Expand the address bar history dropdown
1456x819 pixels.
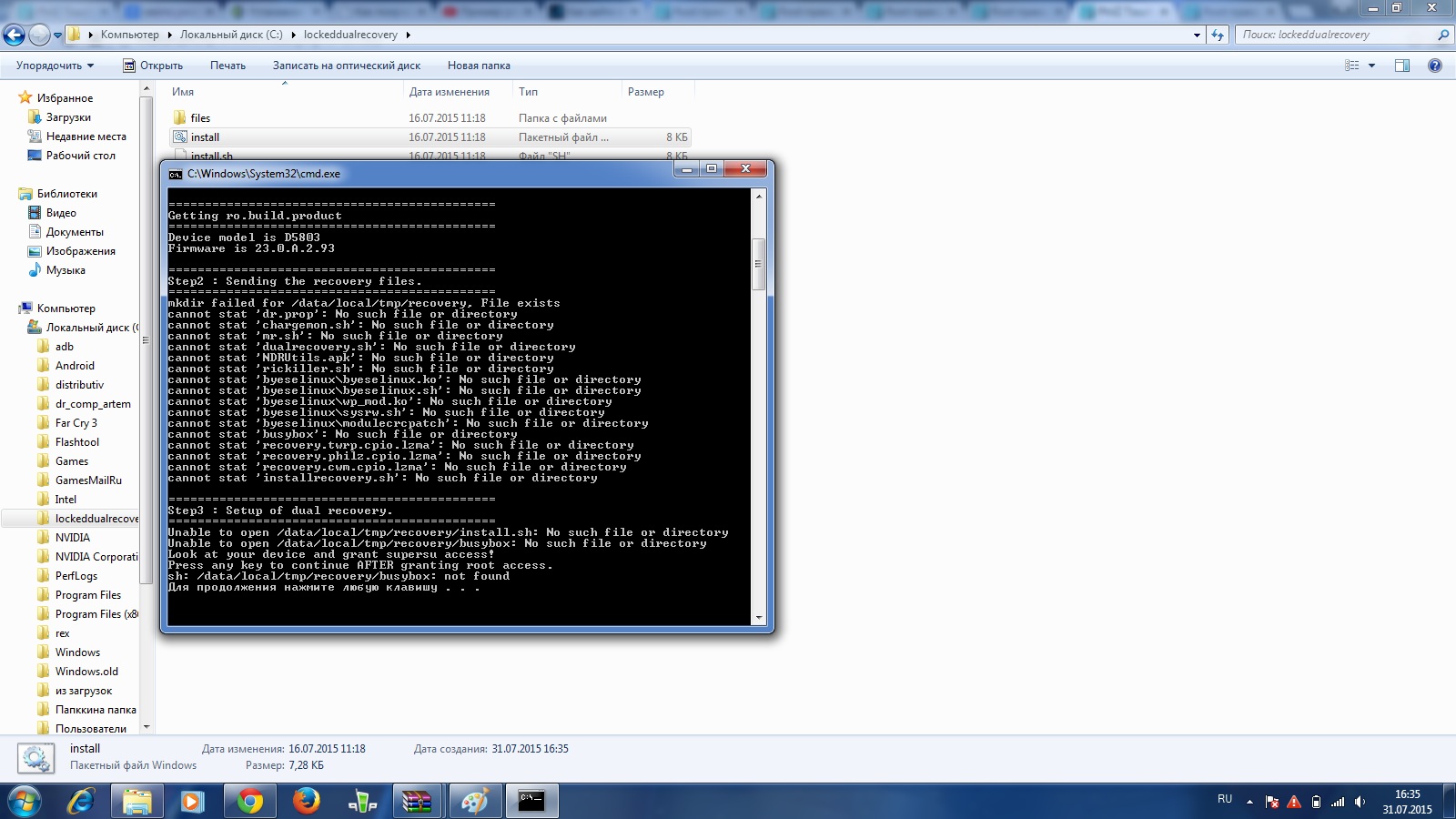click(1197, 35)
